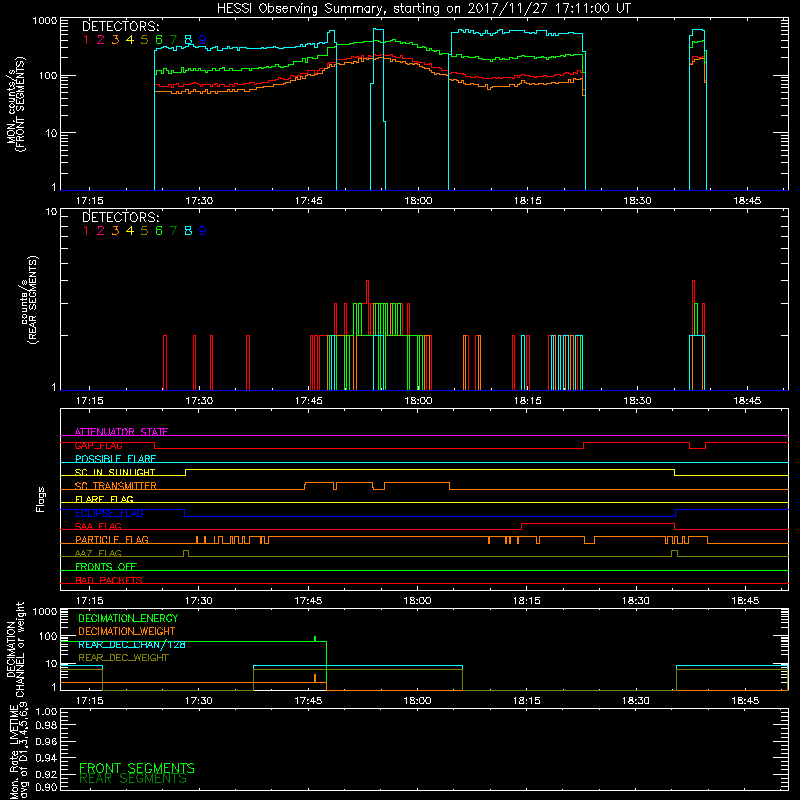Select the PARTICLE_FLAG label

point(112,540)
